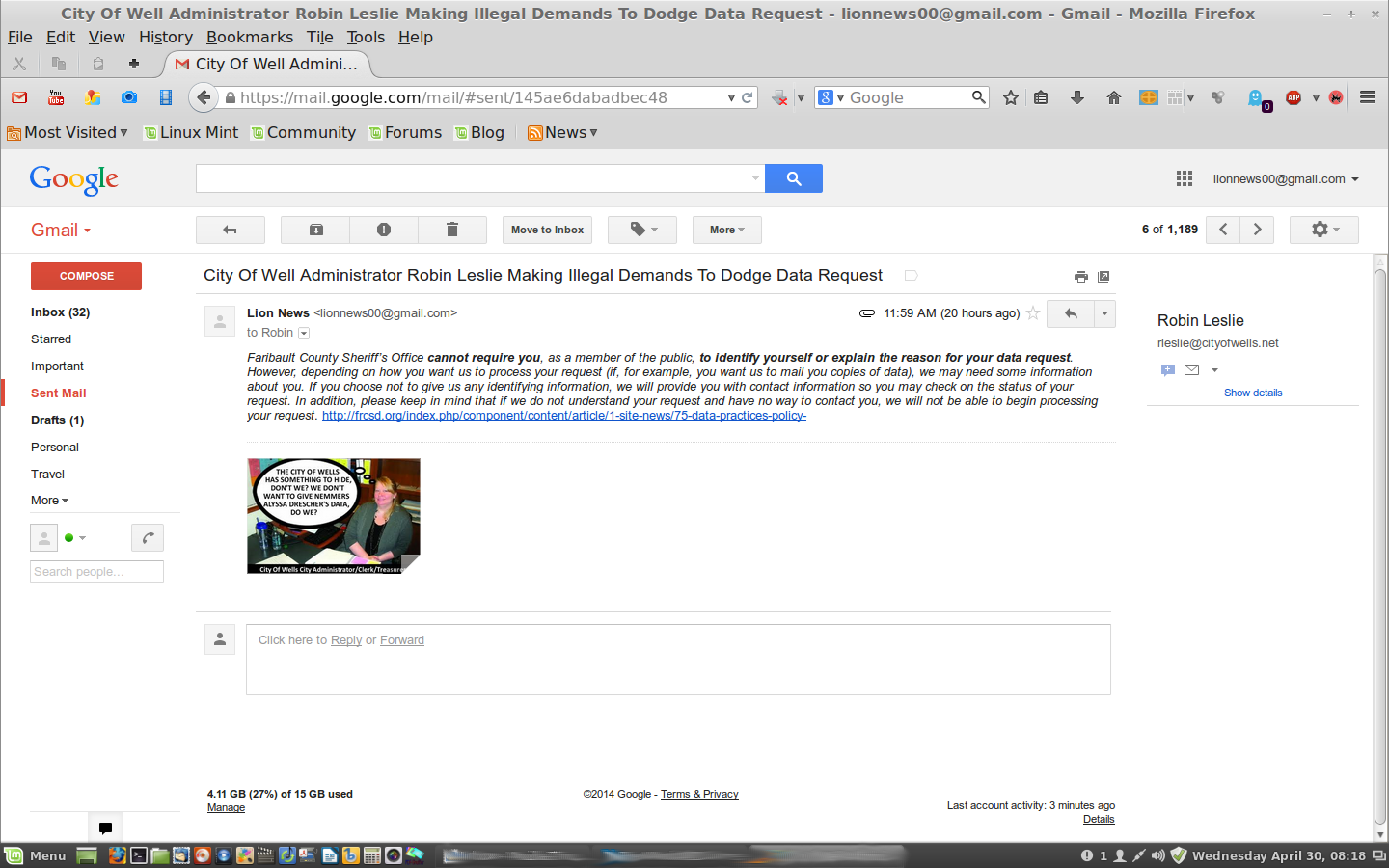This screenshot has height=868, width=1389.
Task: Open account activity Details link
Action: [1099, 820]
